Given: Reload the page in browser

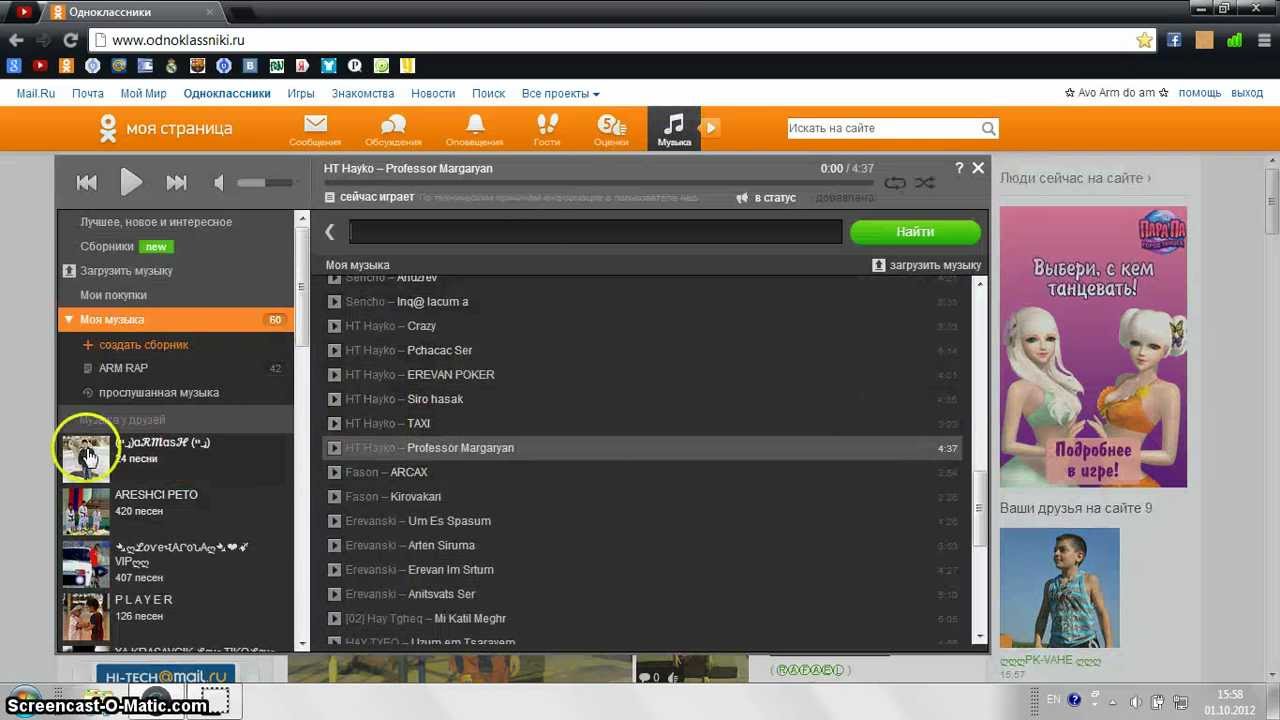Looking at the screenshot, I should click(x=70, y=40).
